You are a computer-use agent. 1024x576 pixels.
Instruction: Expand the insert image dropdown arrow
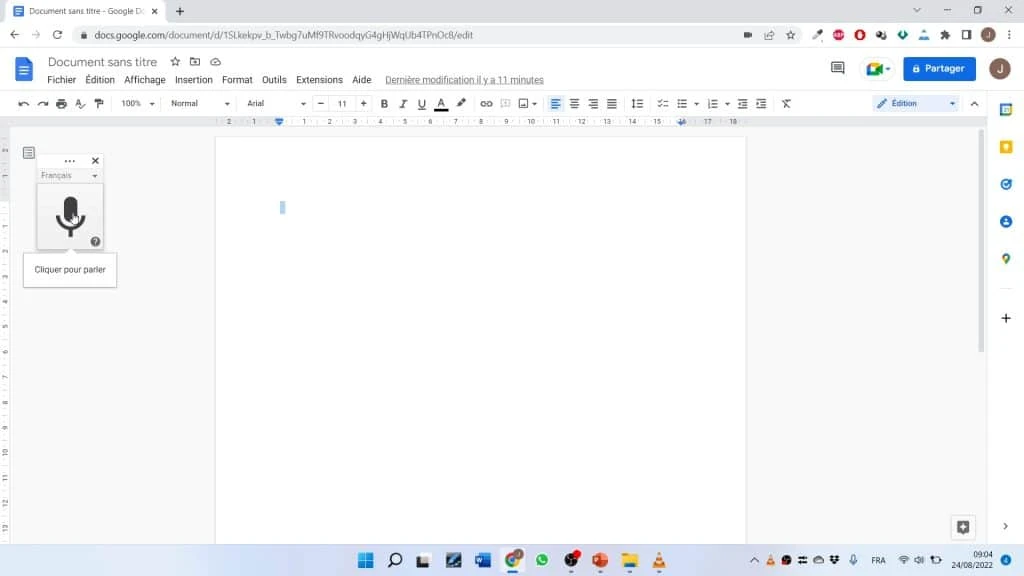535,104
